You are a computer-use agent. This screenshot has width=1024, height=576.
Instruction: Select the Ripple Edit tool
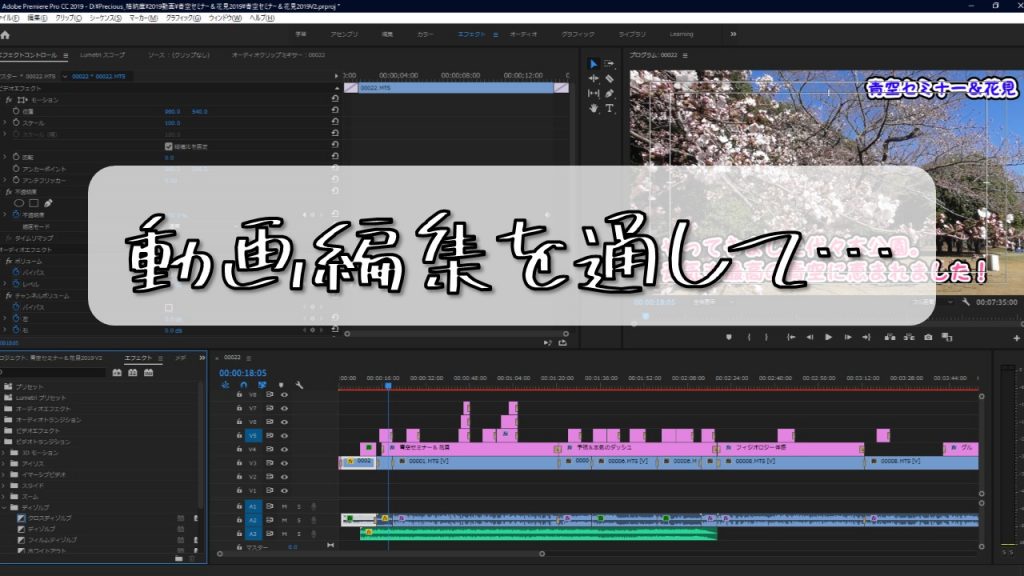coord(593,78)
